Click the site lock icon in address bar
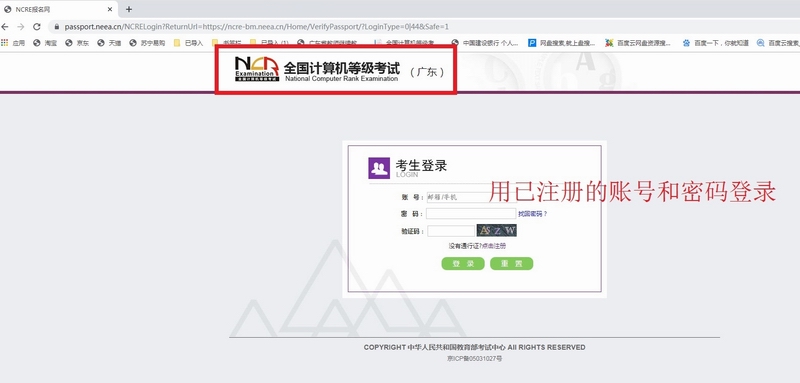 pyautogui.click(x=57, y=27)
